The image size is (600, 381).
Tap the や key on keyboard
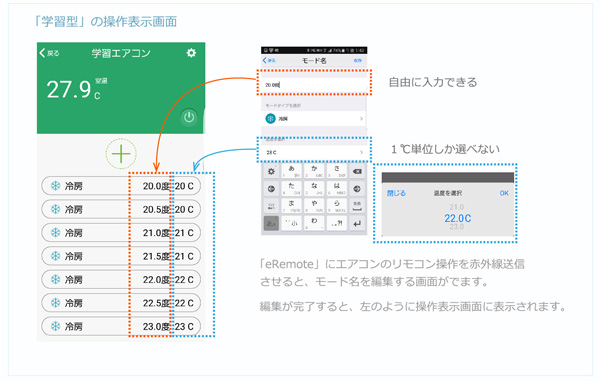pos(314,206)
